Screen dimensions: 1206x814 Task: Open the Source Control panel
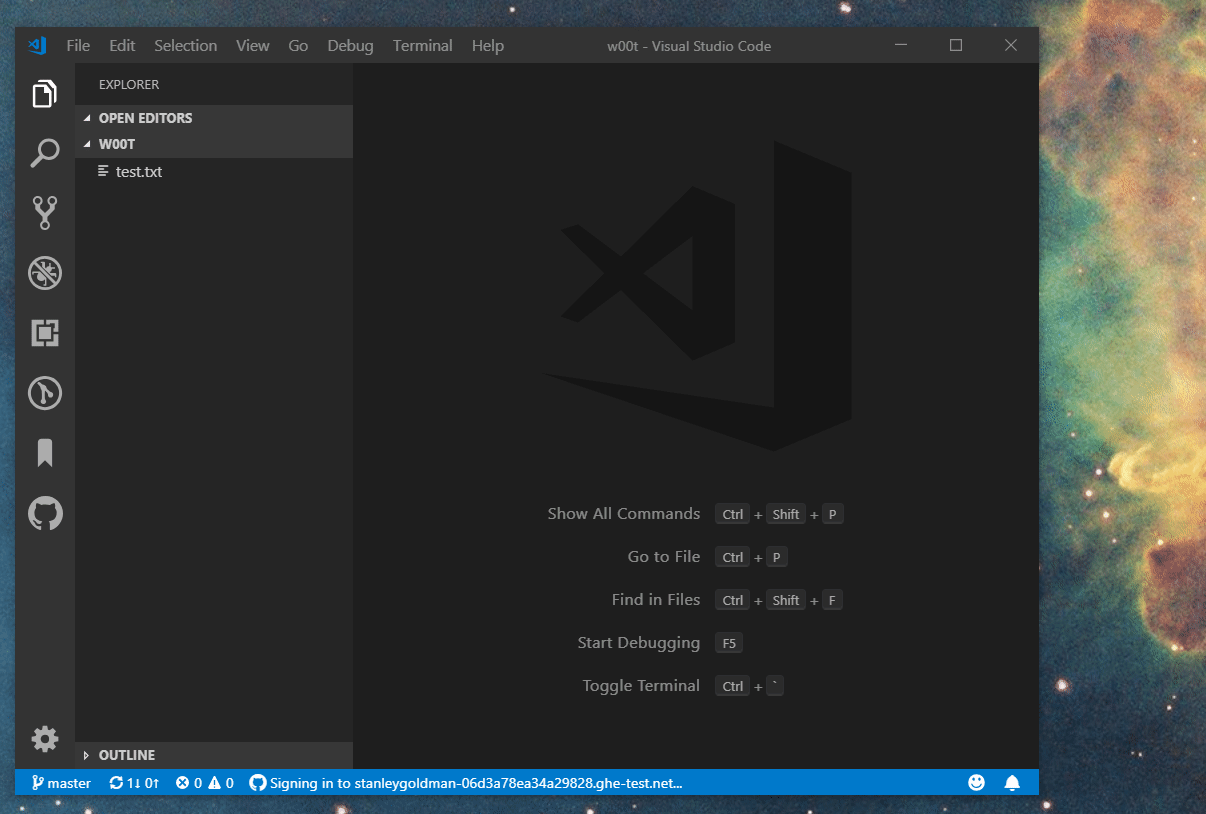44,212
